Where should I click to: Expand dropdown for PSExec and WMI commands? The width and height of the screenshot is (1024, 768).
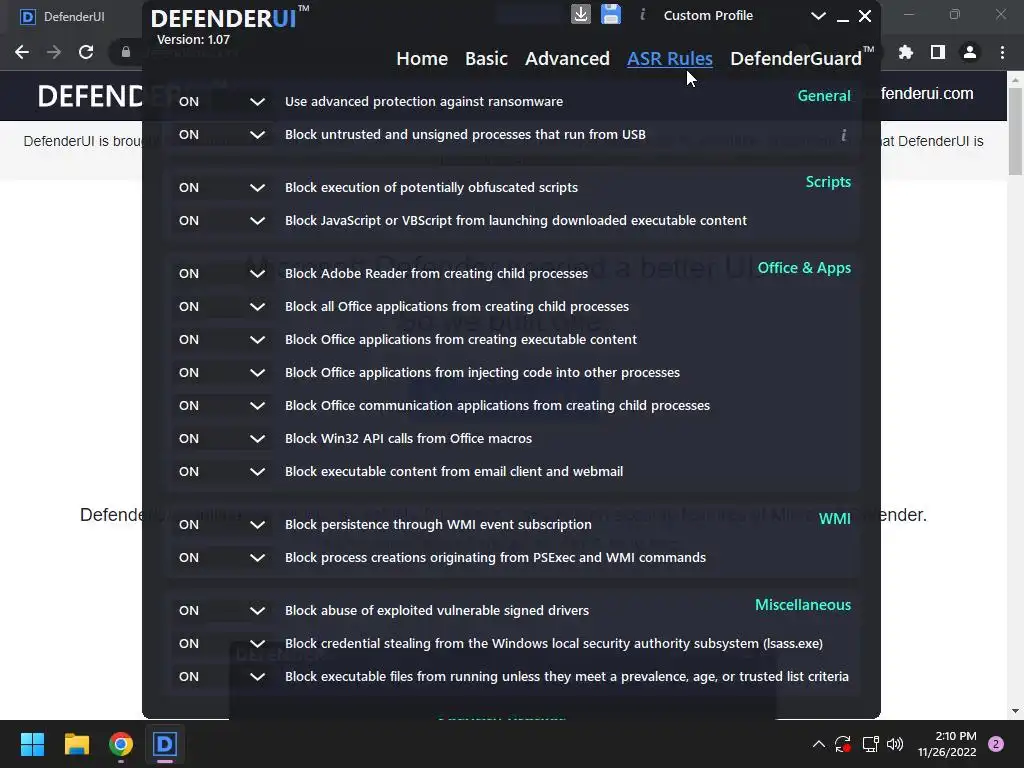[257, 558]
